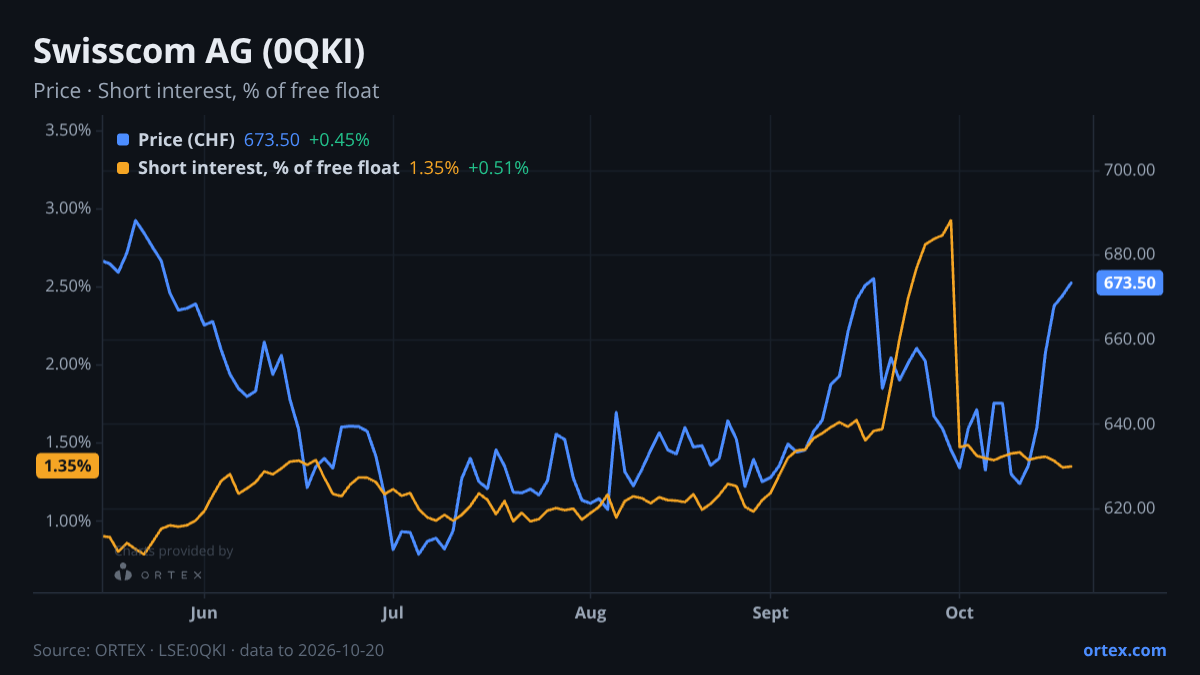Screen dimensions: 1200x675
Task: Click the Sept label on the date axis
Action: [770, 612]
